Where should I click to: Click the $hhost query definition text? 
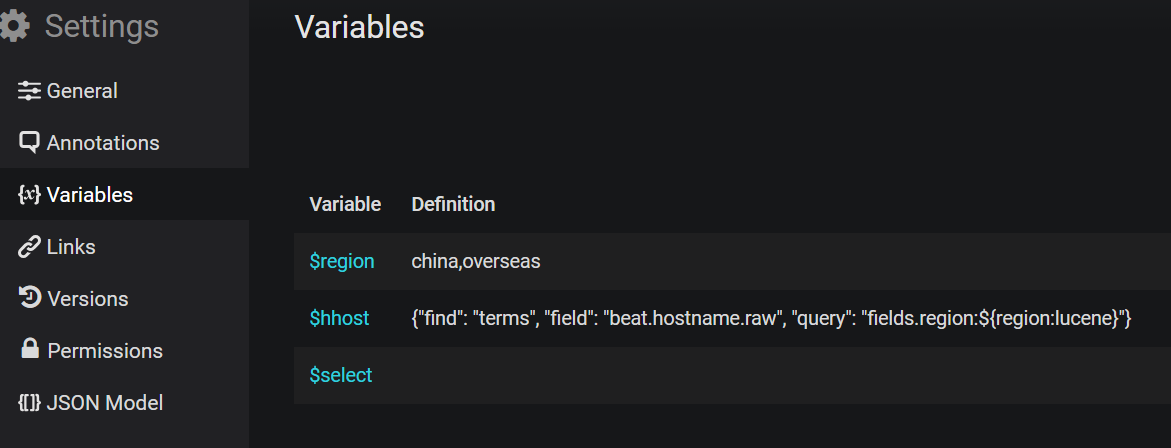point(772,319)
